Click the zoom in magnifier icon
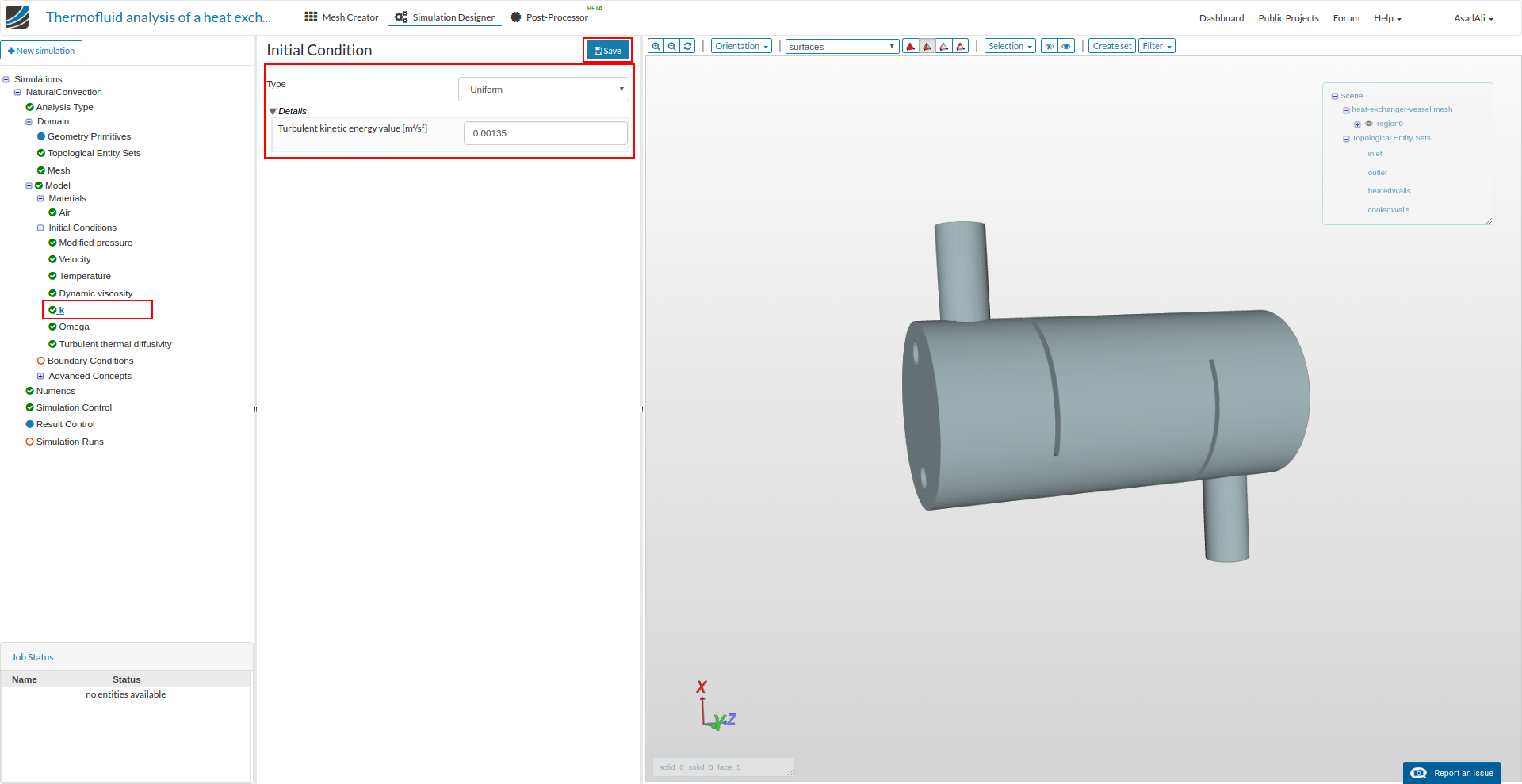 coord(656,46)
